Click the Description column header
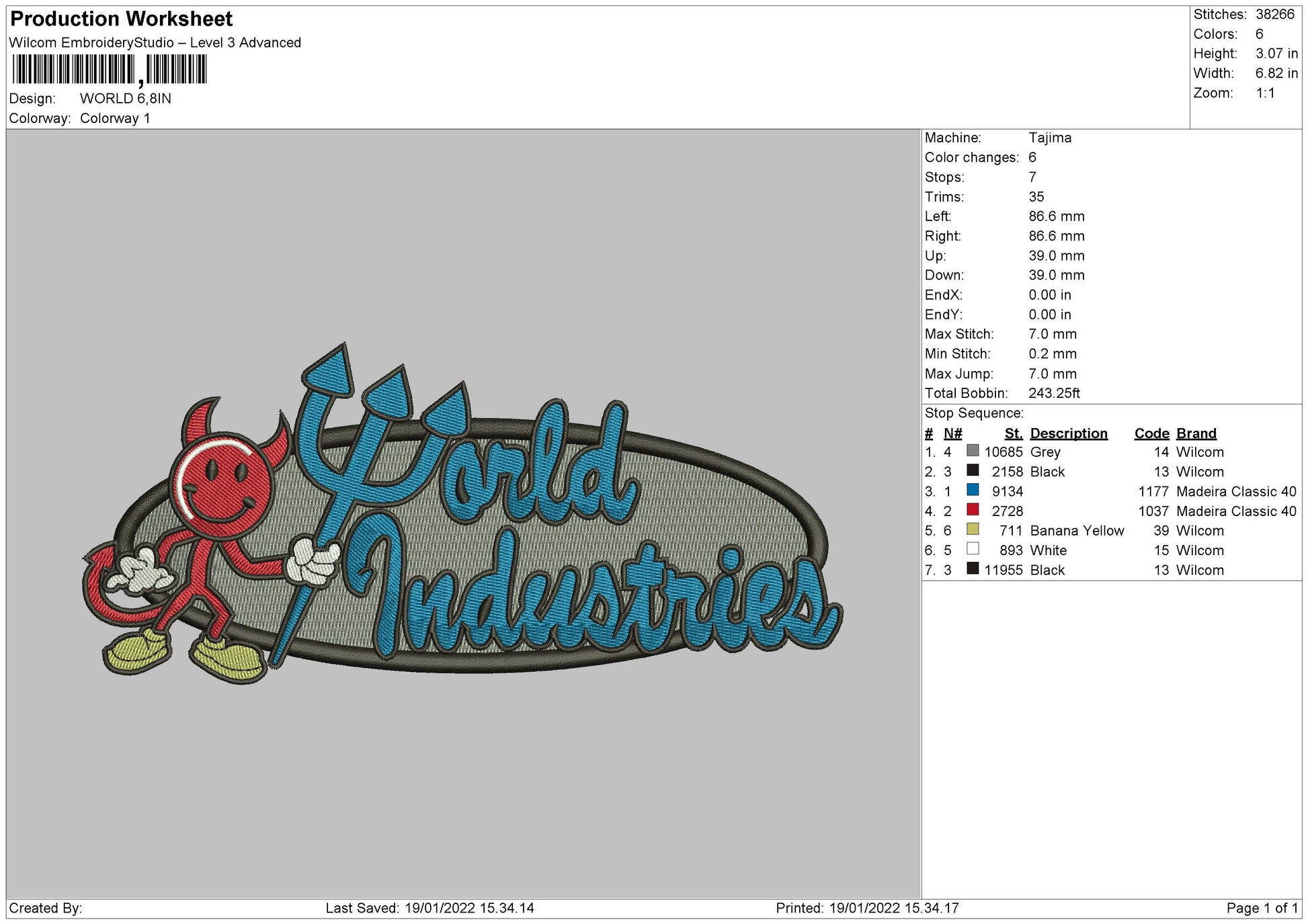 coord(1069,433)
